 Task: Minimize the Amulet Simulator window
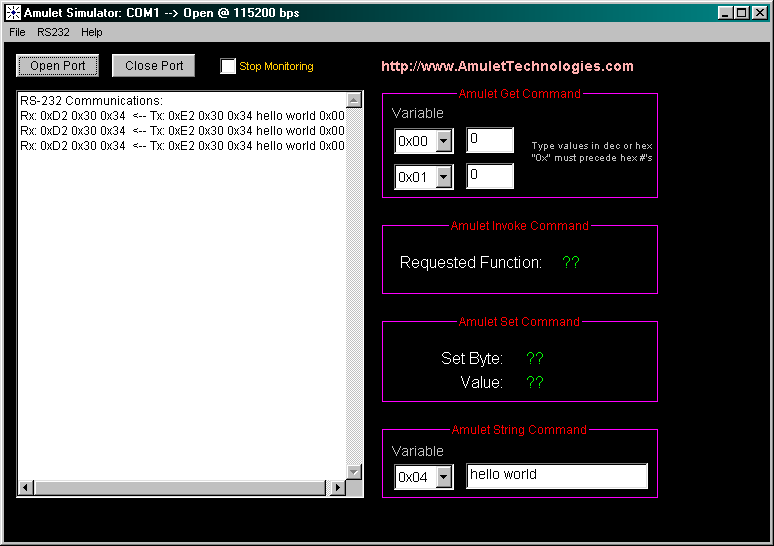coord(725,13)
